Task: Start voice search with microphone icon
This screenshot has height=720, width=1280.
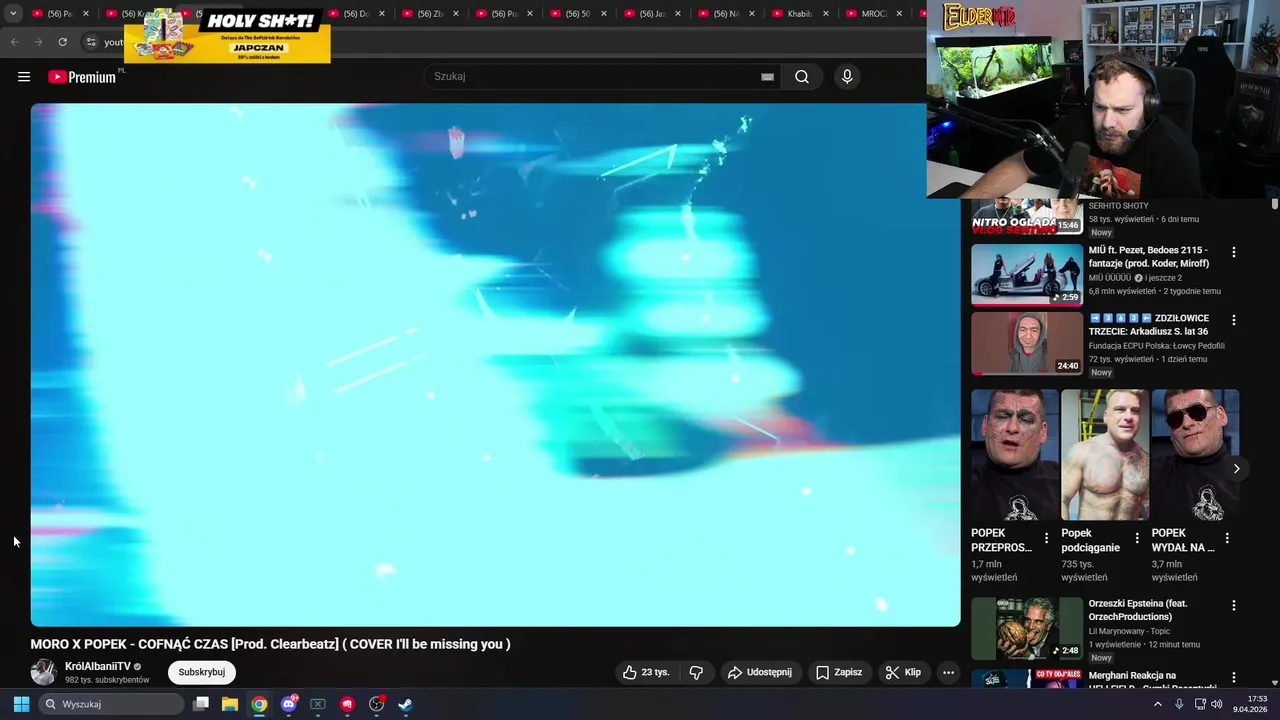Action: coord(847,77)
